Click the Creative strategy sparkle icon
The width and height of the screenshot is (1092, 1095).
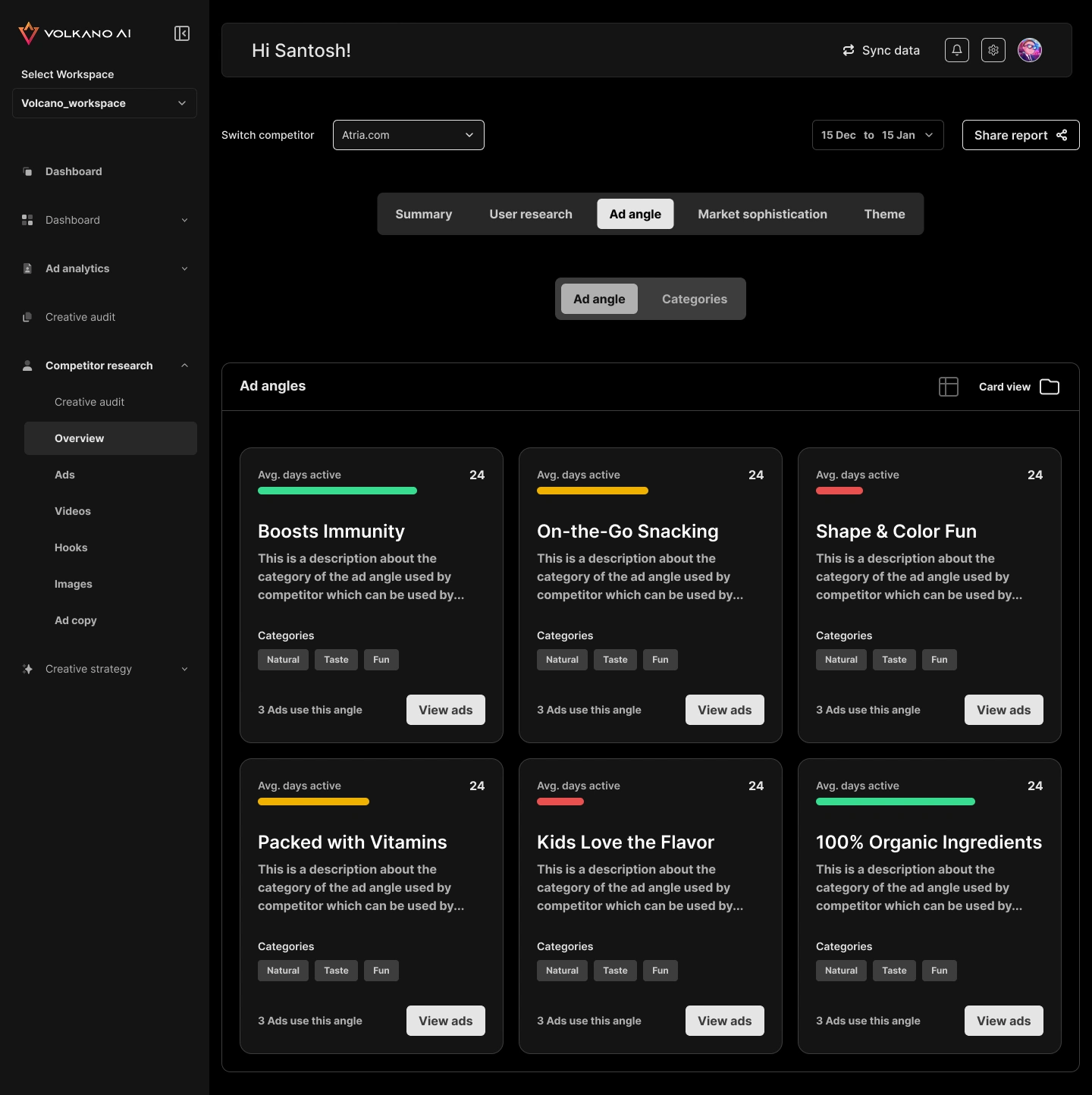27,669
